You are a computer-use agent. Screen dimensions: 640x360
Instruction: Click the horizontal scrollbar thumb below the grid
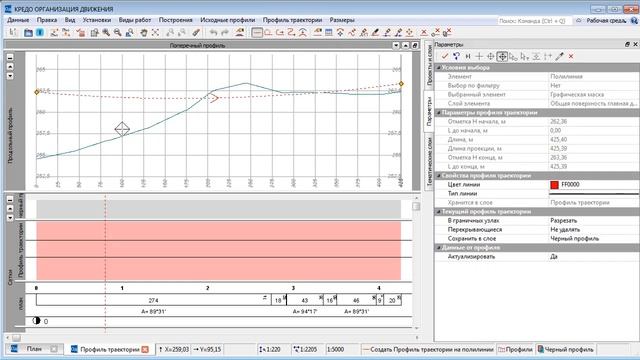pos(16,338)
